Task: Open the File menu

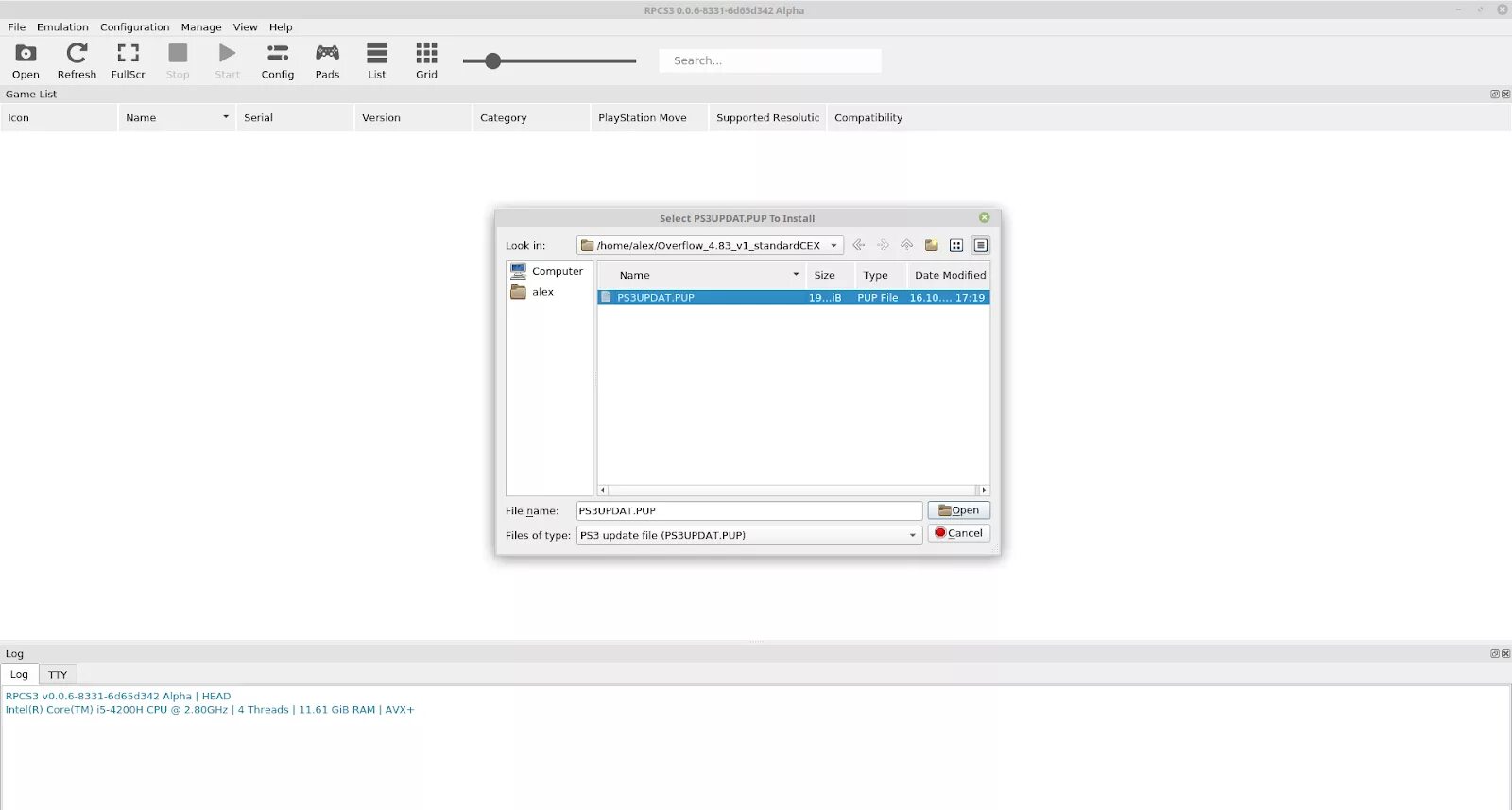Action: (x=17, y=27)
